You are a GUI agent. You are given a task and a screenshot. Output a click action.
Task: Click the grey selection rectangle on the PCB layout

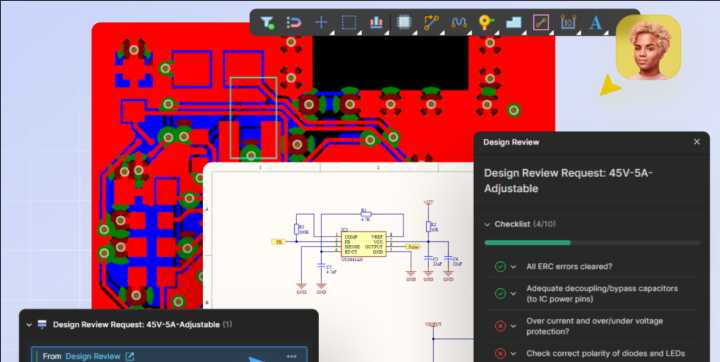tap(253, 118)
